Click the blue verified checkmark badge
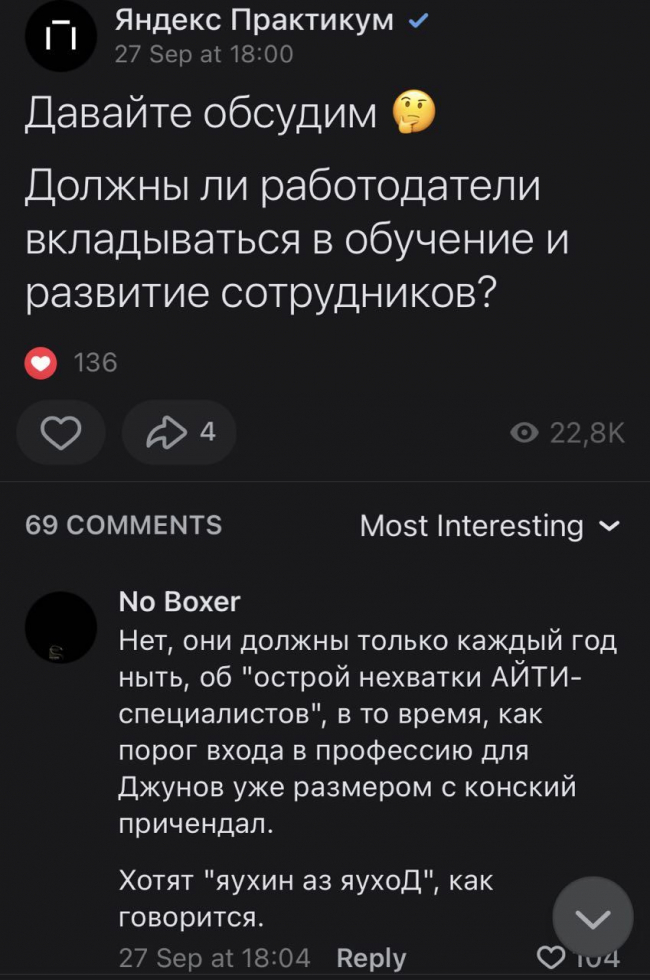This screenshot has width=650, height=980. tap(418, 22)
